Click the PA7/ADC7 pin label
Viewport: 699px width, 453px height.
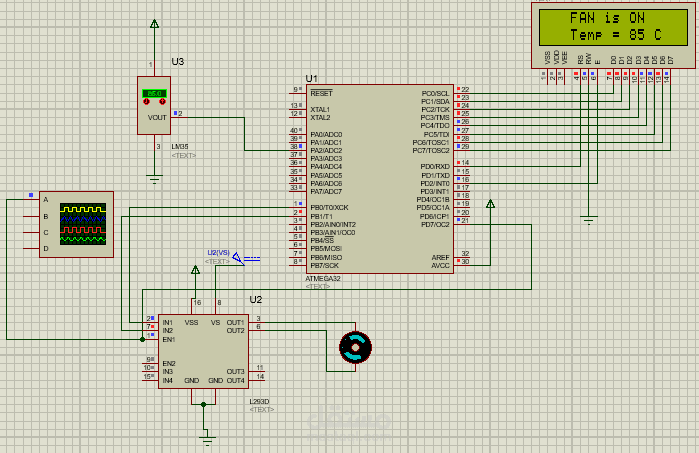(326, 192)
